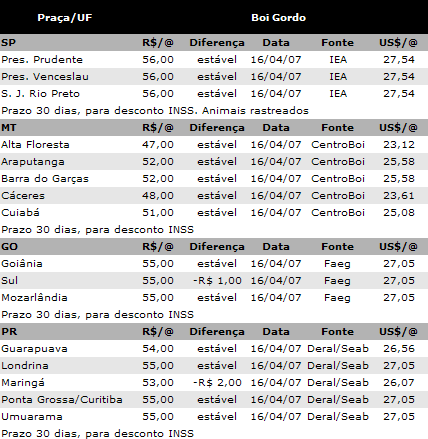428x439 pixels.
Task: Click the Ponta Grossa/Curitiba row name
Action: click(x=62, y=400)
